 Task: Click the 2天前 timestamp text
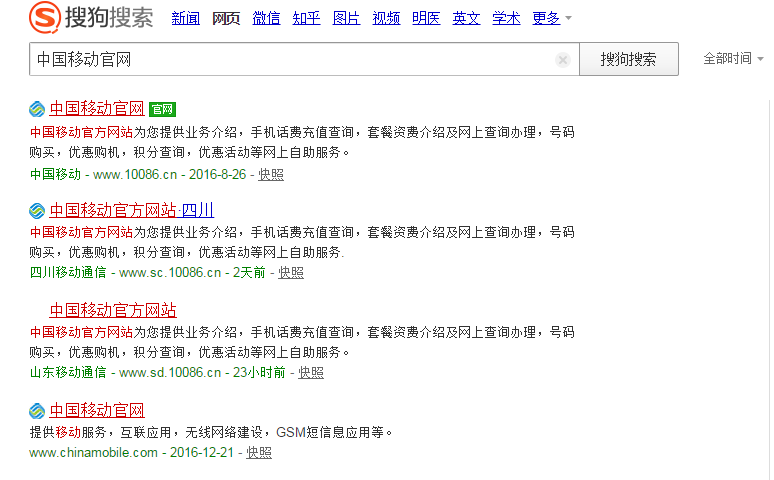pyautogui.click(x=249, y=273)
